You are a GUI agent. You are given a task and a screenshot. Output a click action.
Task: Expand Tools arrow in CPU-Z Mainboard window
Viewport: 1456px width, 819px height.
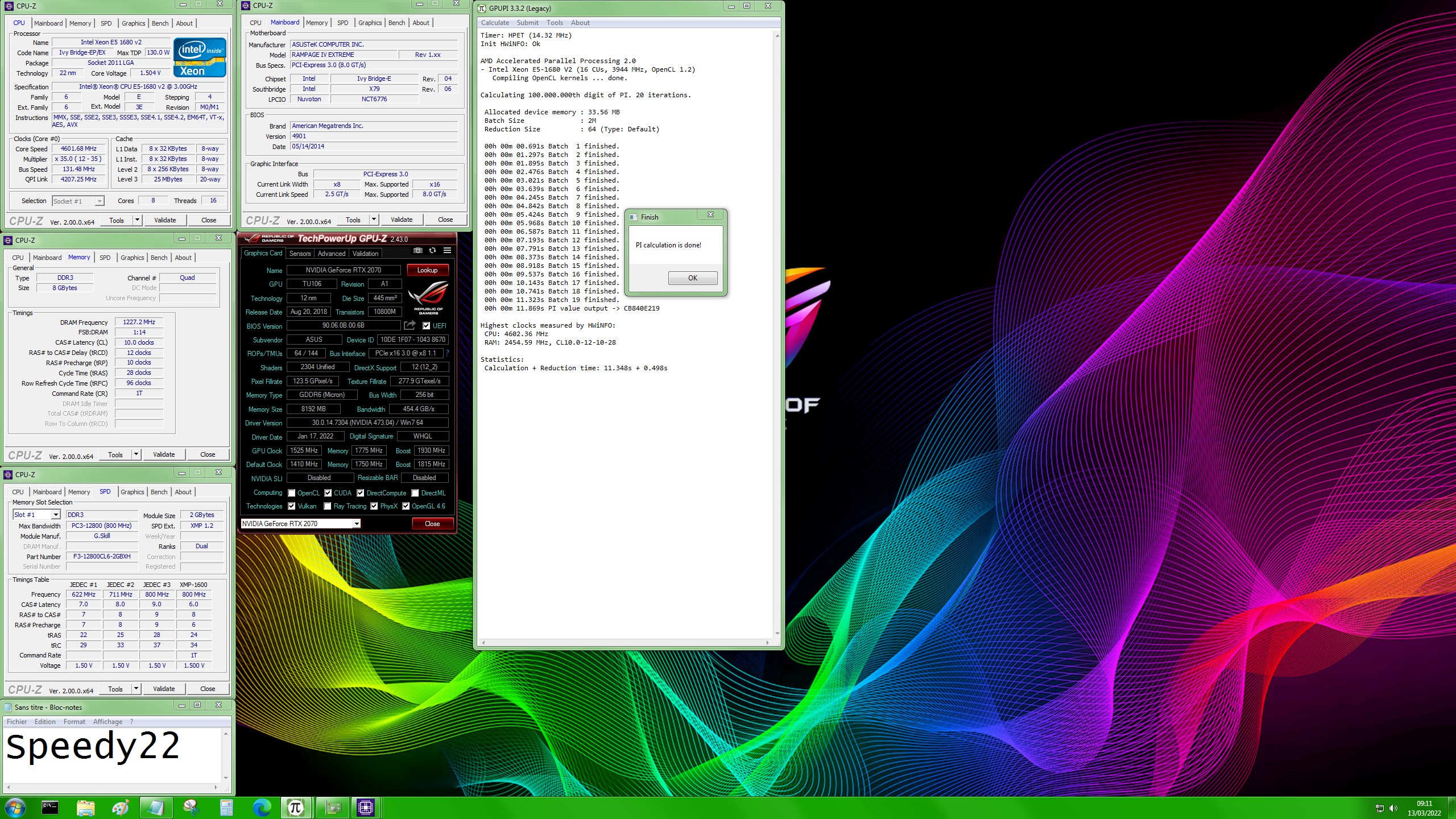tap(374, 220)
